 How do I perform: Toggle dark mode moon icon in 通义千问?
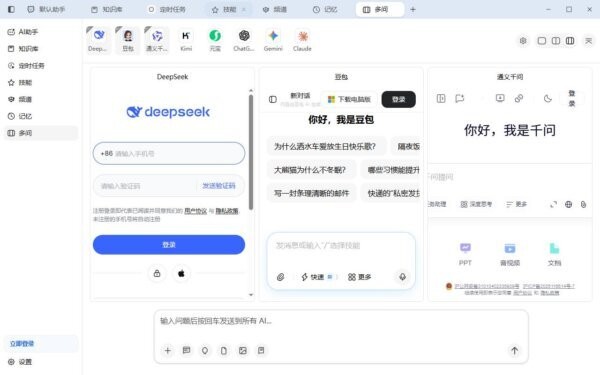coord(548,99)
